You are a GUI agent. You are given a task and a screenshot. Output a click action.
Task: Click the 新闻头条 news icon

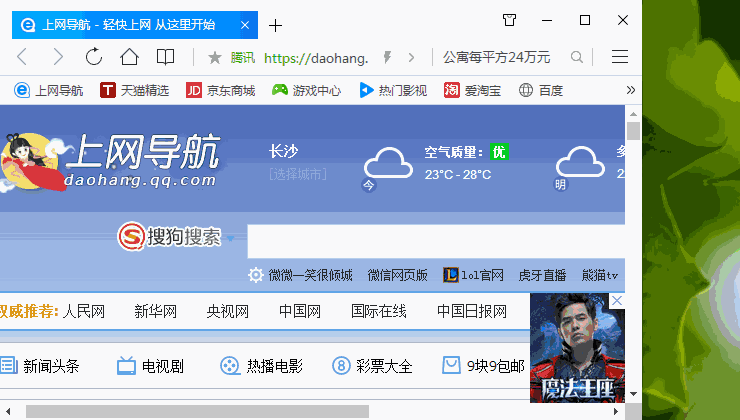click(x=8, y=365)
